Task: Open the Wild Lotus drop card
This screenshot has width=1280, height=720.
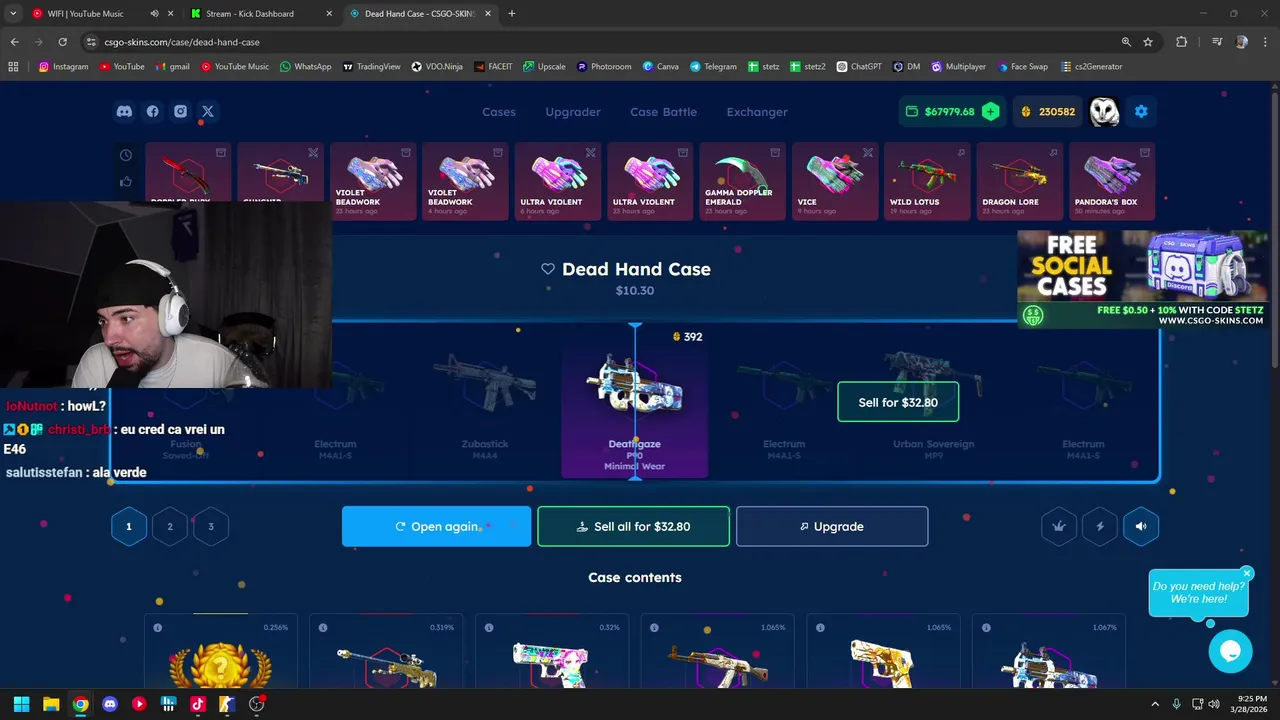Action: tap(927, 181)
